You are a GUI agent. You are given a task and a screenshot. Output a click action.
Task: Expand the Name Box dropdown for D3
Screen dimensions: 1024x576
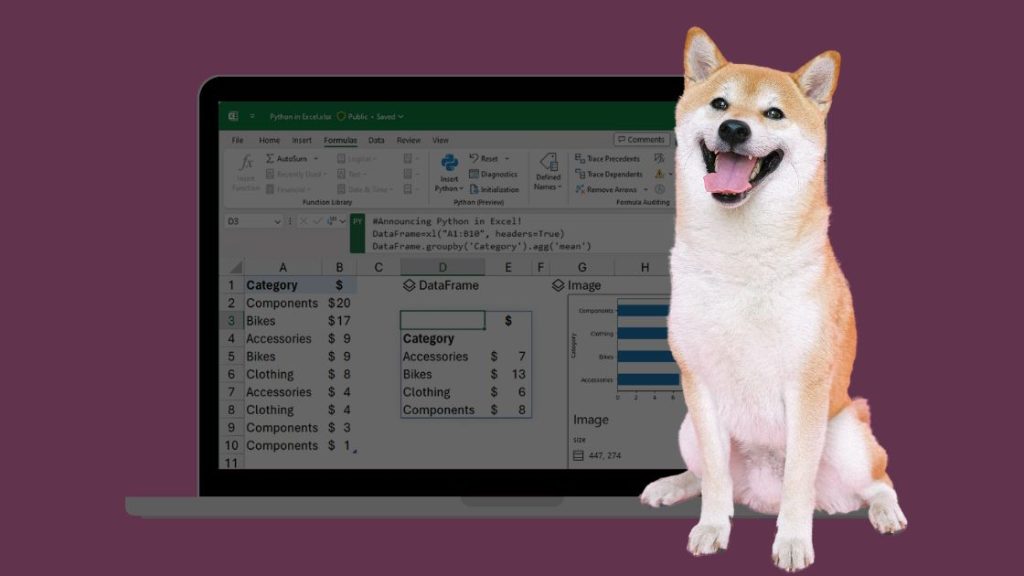tap(277, 221)
